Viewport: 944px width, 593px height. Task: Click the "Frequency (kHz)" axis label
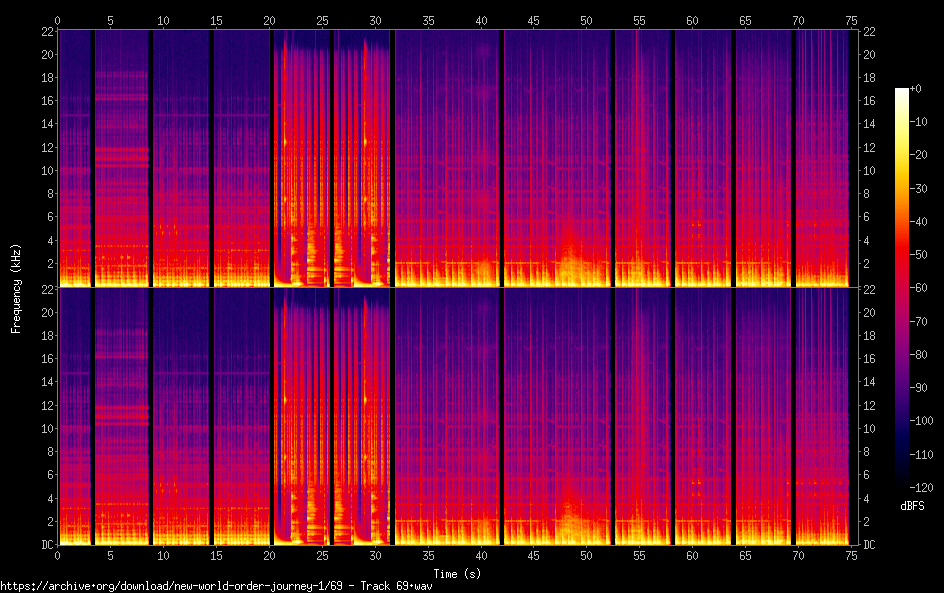16,288
